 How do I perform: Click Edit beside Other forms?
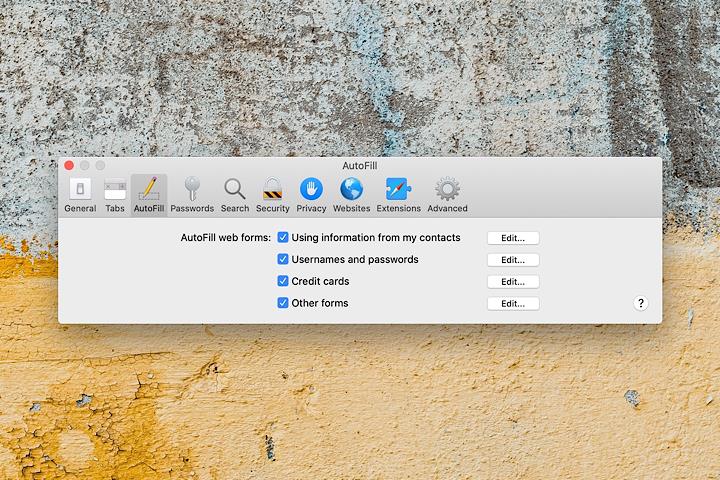(x=513, y=303)
